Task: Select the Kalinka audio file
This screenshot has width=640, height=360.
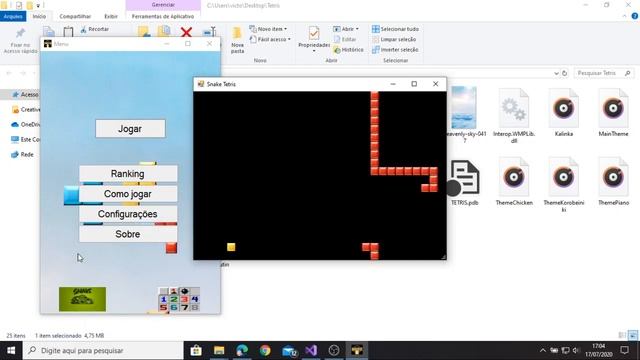Action: click(564, 113)
